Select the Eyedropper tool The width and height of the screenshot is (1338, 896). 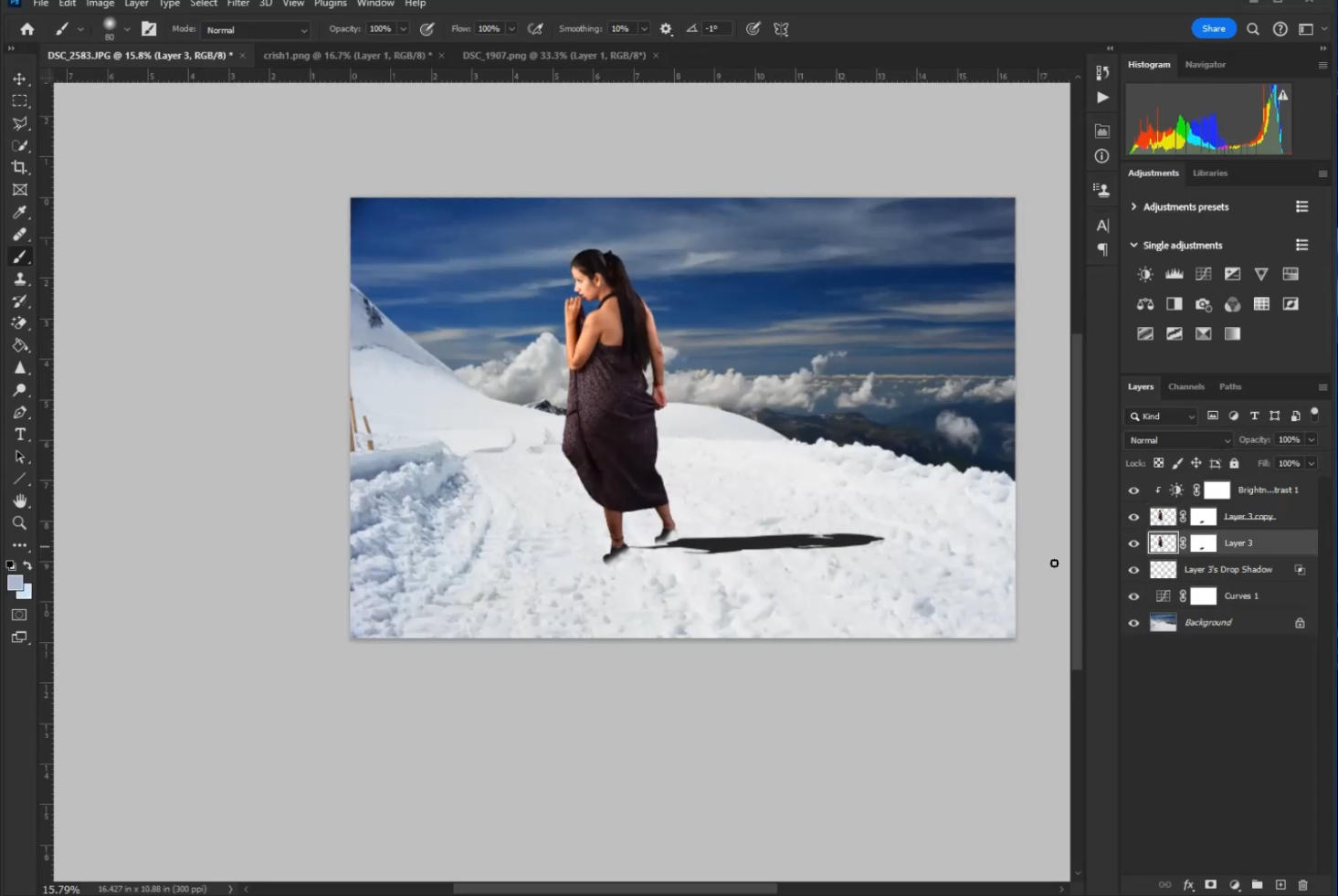(19, 213)
